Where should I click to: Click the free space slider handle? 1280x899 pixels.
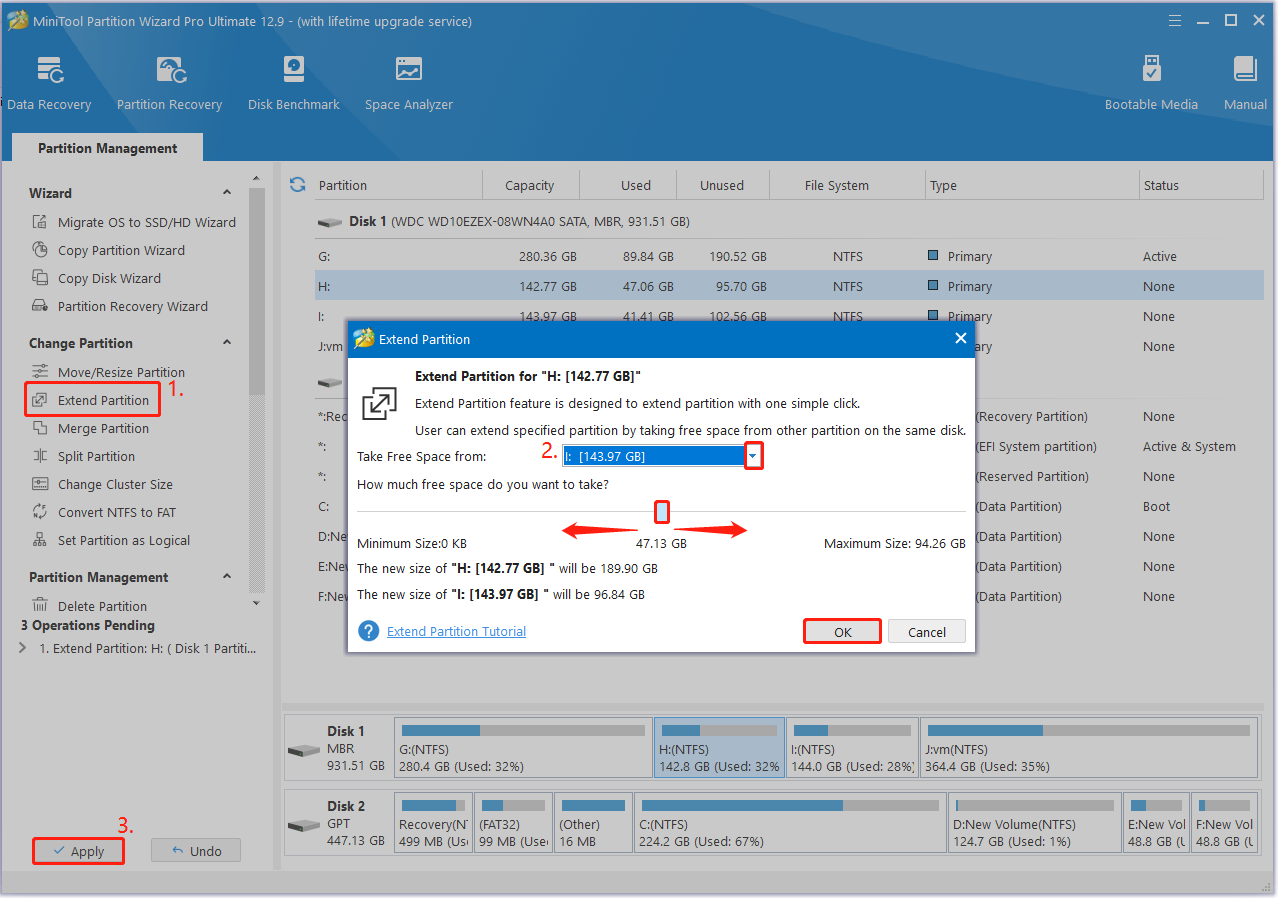pos(662,513)
